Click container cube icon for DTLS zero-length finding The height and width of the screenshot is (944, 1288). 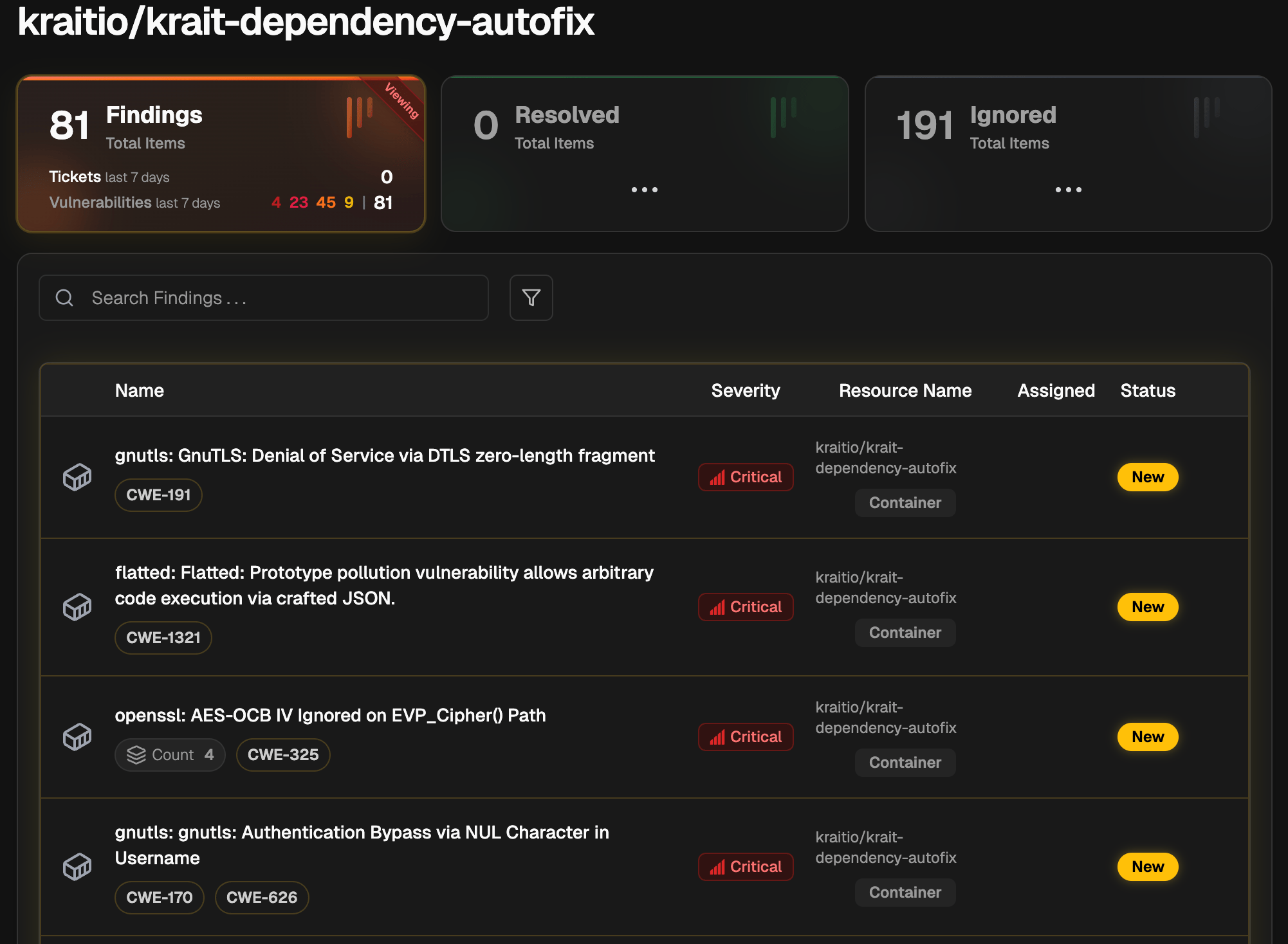click(x=77, y=477)
